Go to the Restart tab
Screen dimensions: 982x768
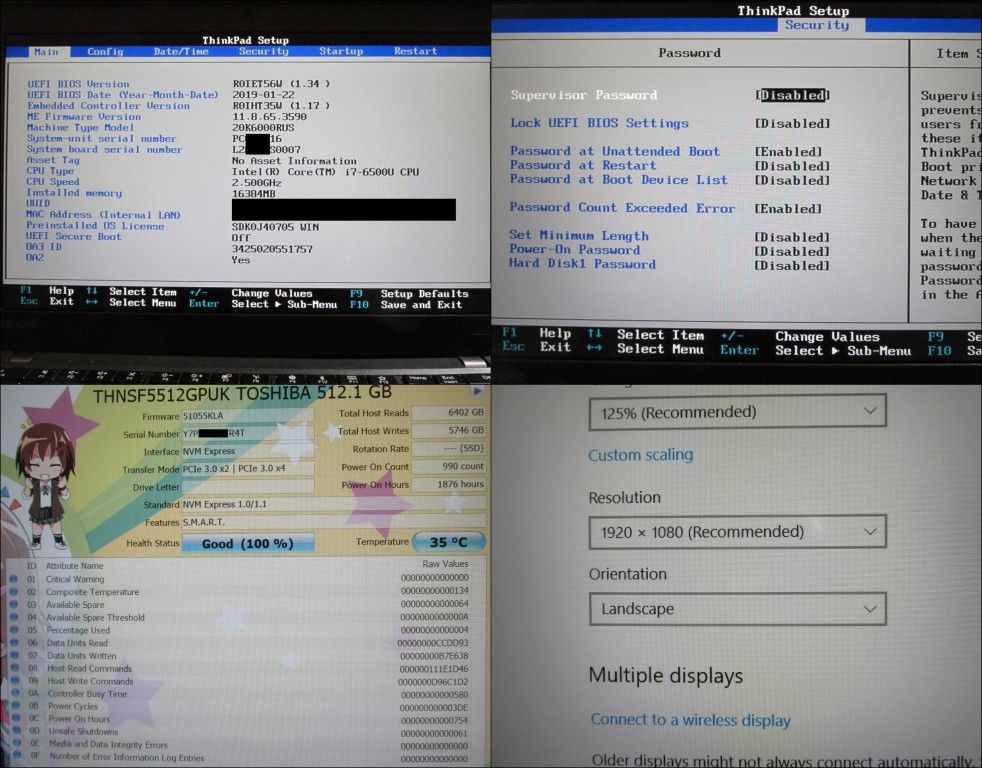click(415, 51)
